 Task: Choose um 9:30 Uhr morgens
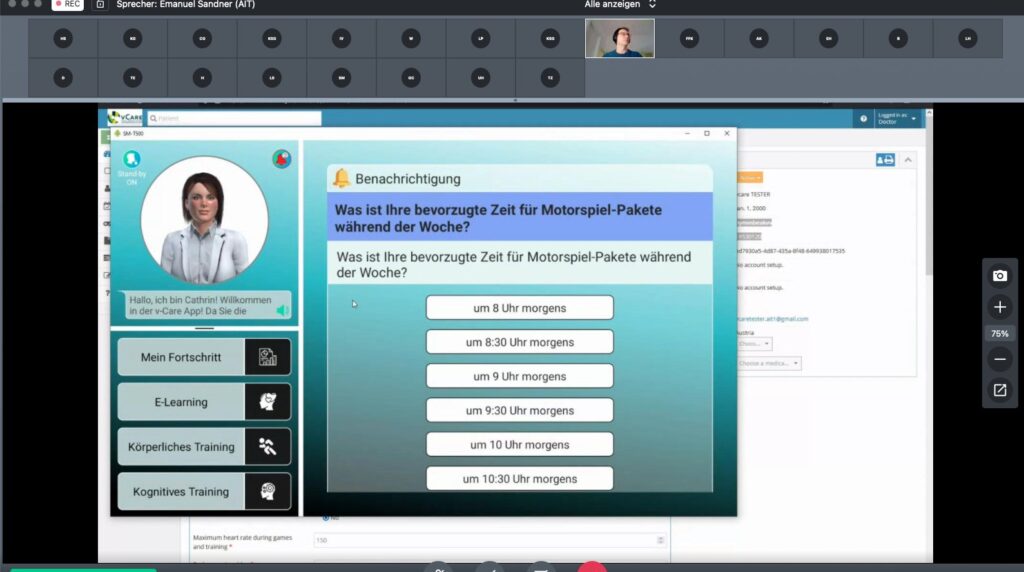point(520,411)
